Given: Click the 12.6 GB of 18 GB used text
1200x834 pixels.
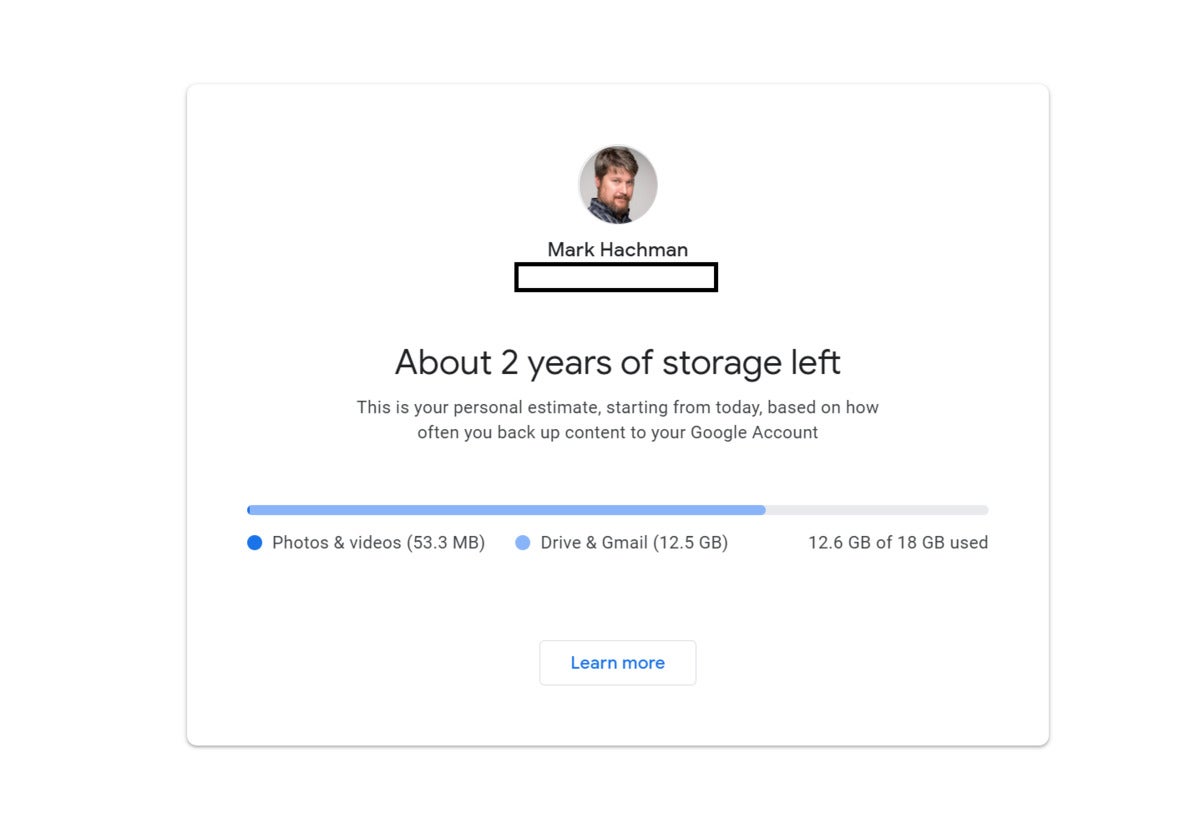Looking at the screenshot, I should [x=898, y=543].
